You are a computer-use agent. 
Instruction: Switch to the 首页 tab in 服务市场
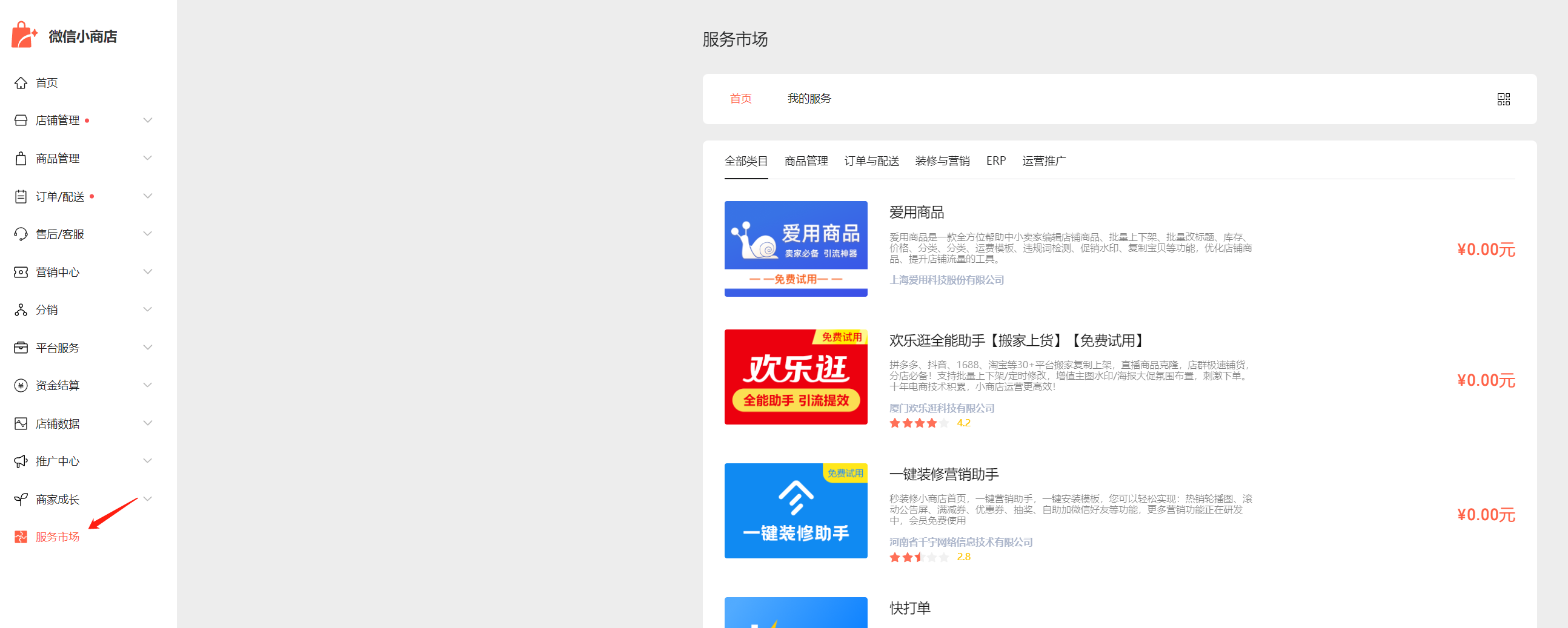[x=740, y=99]
